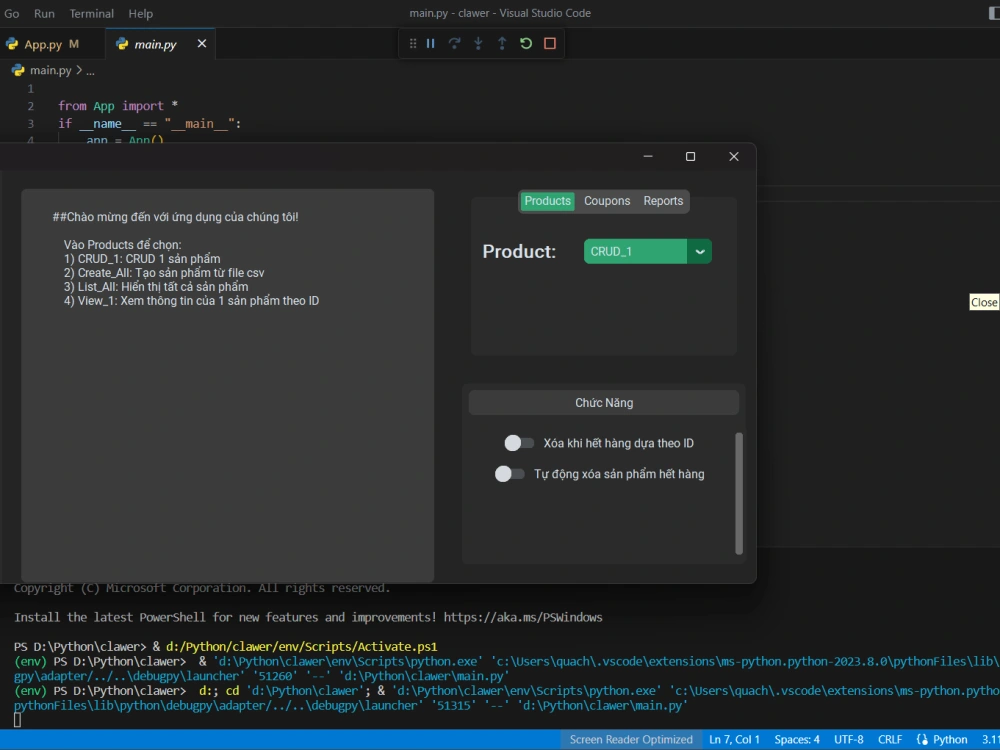
Task: Click the braces icon beside Python
Action: [922, 739]
